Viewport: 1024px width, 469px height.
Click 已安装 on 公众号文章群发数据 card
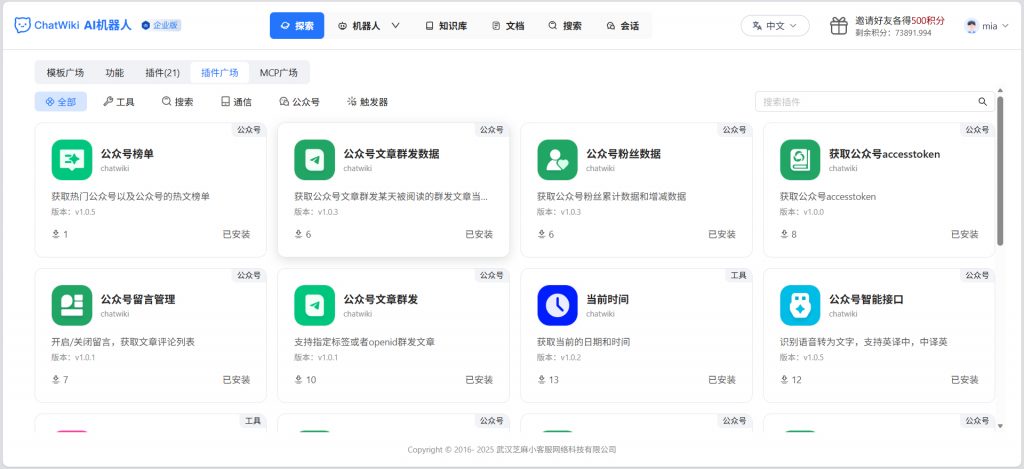coord(479,234)
